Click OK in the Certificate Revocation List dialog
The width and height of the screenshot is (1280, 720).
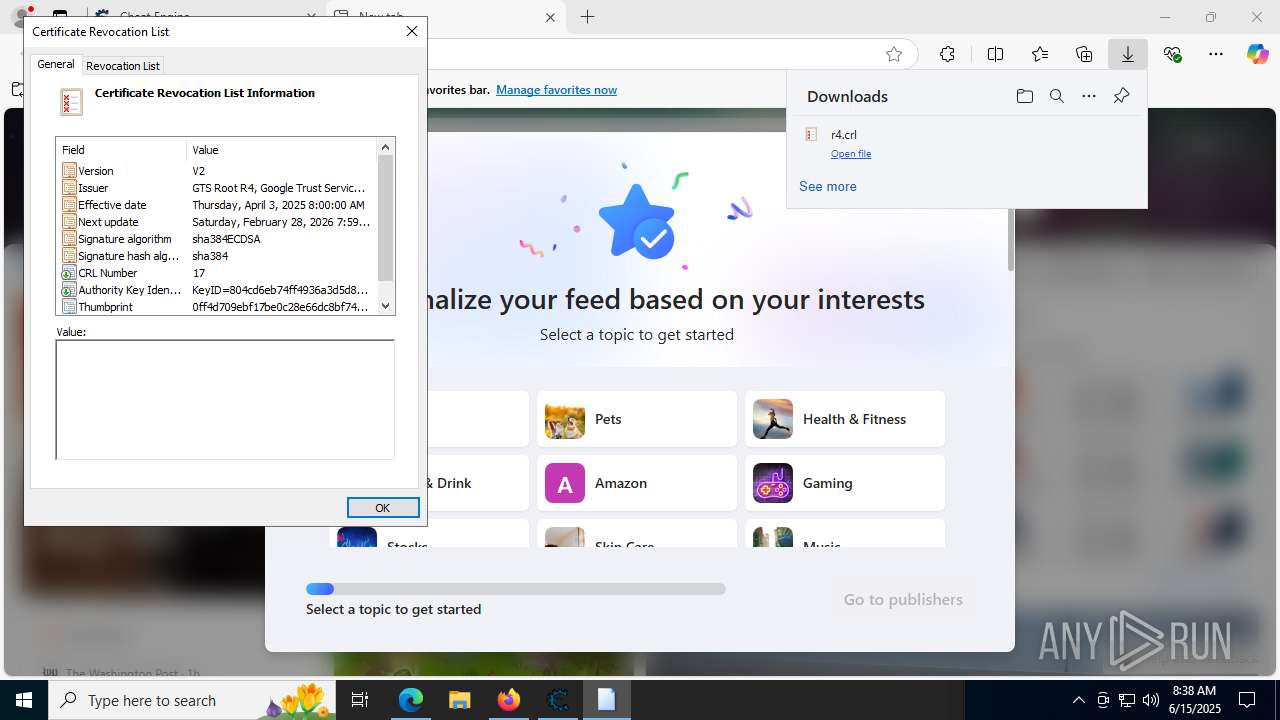click(383, 508)
